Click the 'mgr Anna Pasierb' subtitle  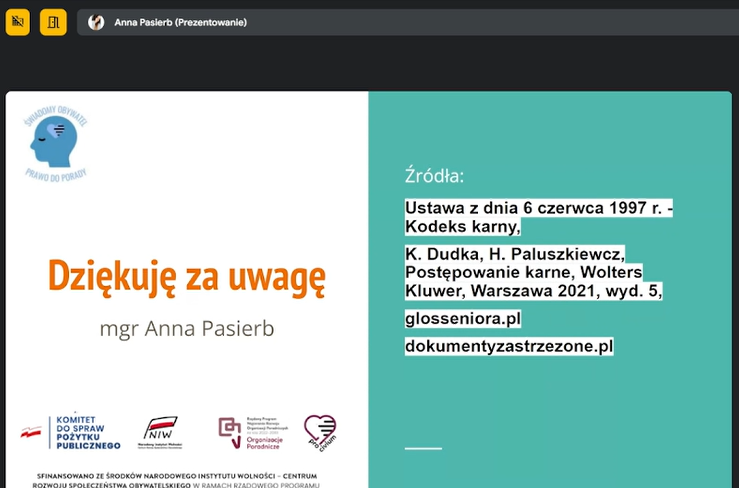(186, 327)
